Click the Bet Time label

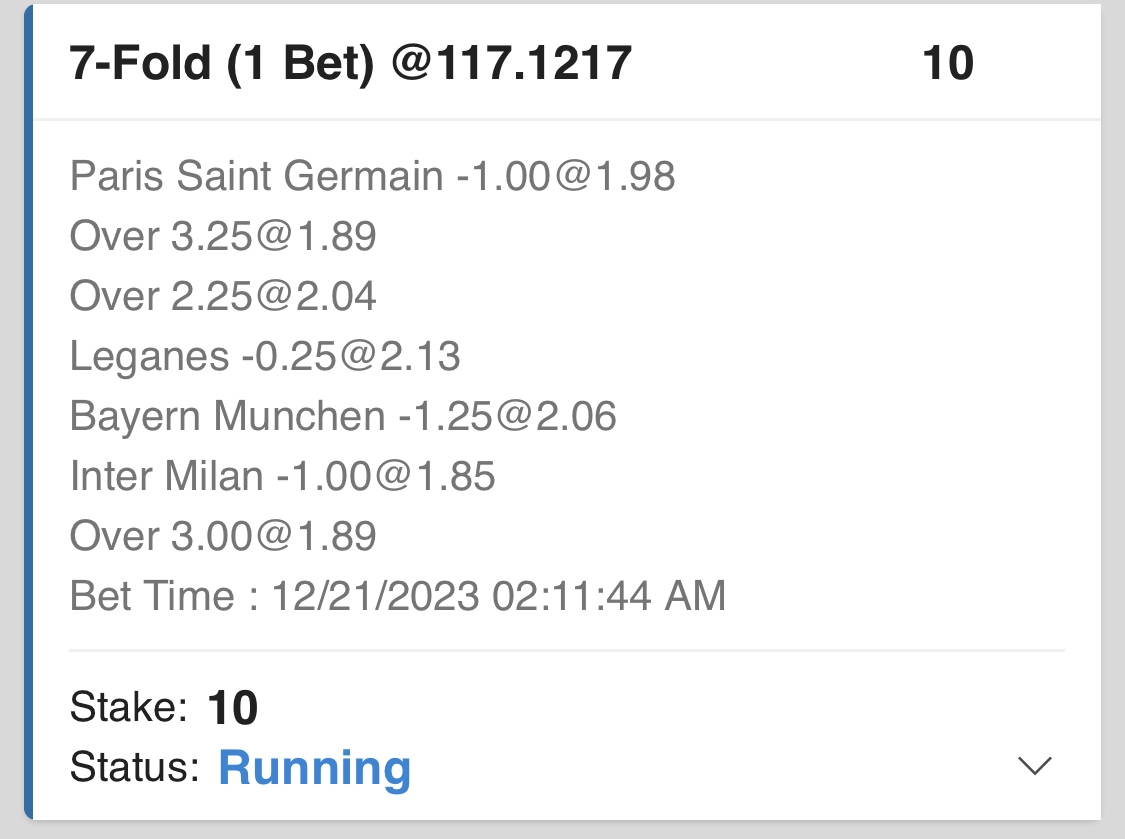tap(152, 597)
